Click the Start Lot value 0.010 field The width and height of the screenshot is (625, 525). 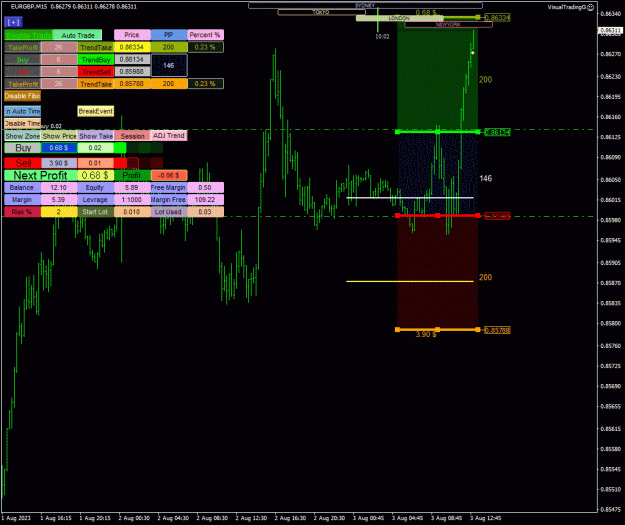[x=132, y=212]
